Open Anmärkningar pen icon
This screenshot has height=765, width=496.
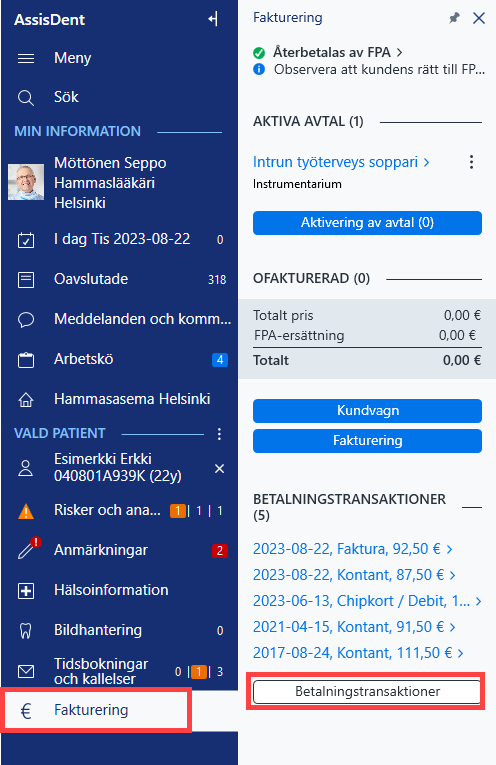(28, 548)
